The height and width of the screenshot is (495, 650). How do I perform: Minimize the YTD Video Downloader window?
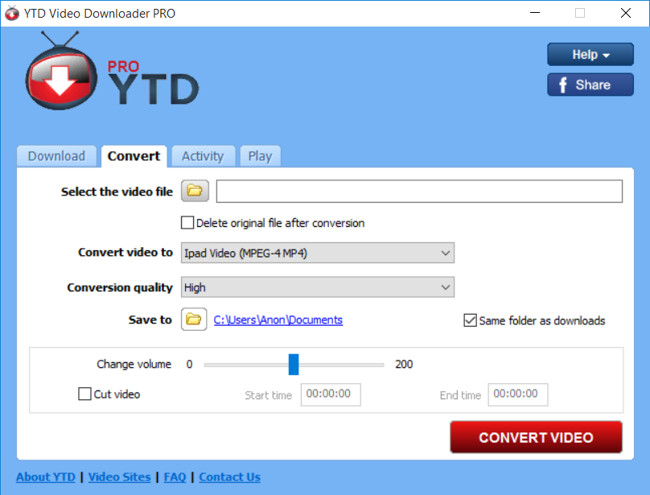pyautogui.click(x=535, y=13)
